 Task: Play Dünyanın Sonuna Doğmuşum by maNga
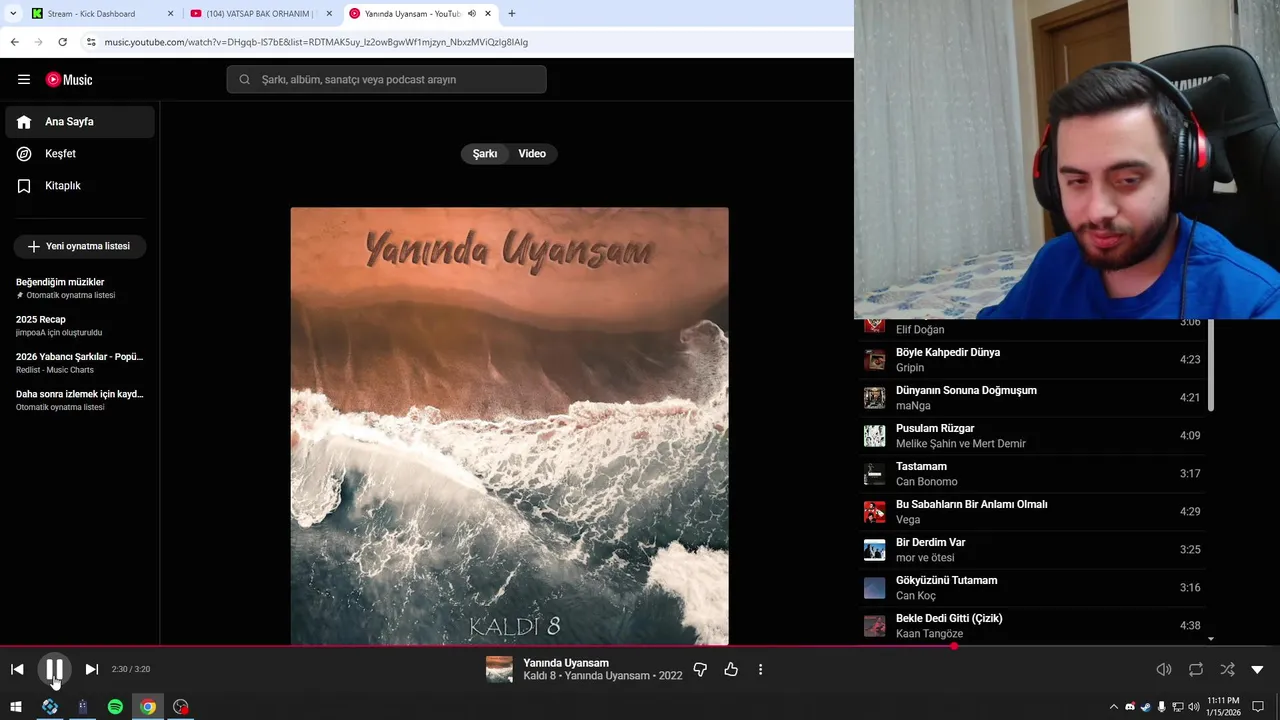click(1032, 398)
